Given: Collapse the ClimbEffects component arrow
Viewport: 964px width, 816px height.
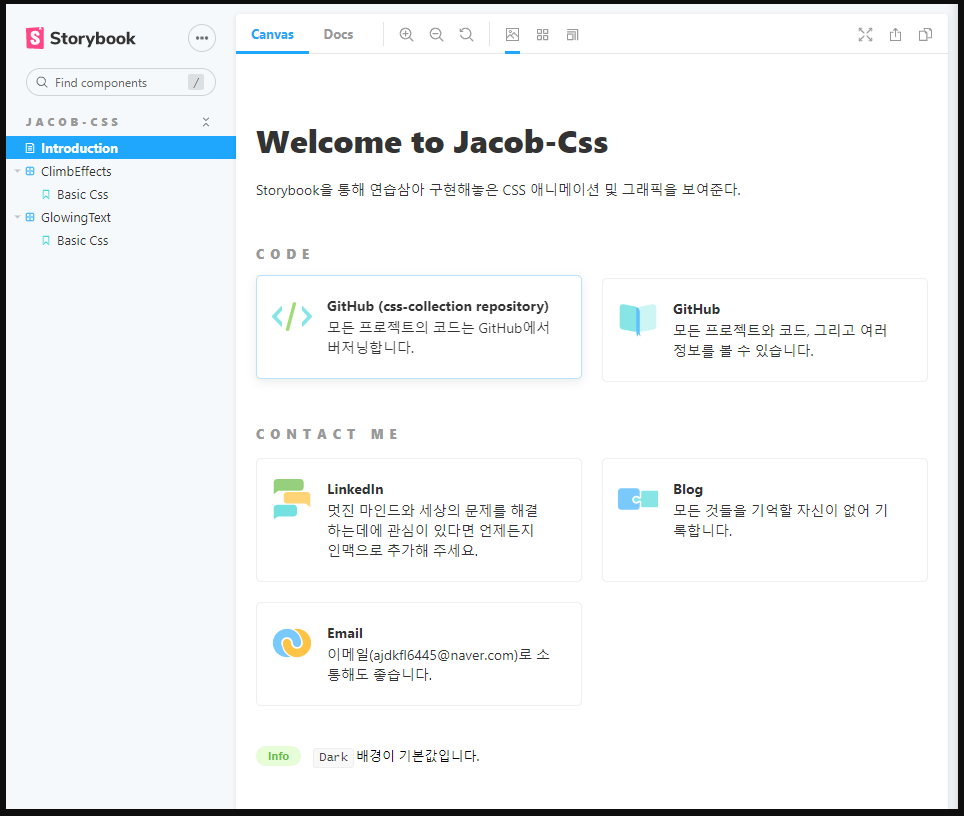Looking at the screenshot, I should click(x=17, y=171).
